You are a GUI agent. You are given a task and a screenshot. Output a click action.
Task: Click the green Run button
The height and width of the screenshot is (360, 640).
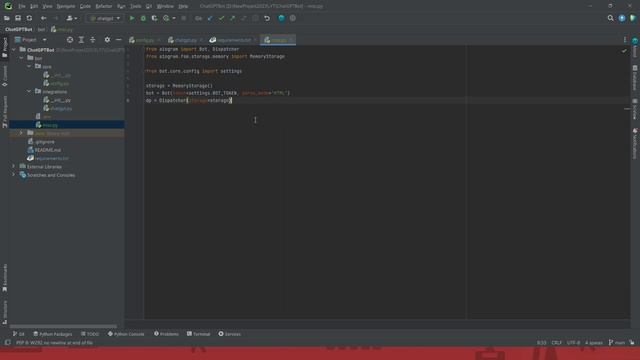pyautogui.click(x=132, y=18)
